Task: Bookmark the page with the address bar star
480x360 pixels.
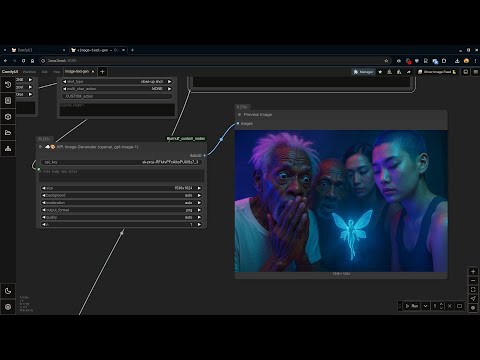Action: (386, 61)
